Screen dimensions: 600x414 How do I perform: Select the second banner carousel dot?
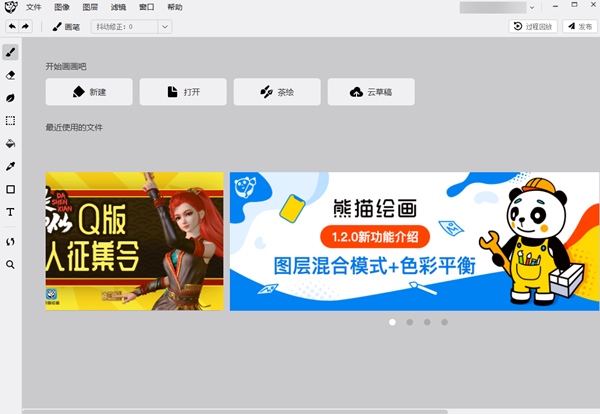pos(409,322)
